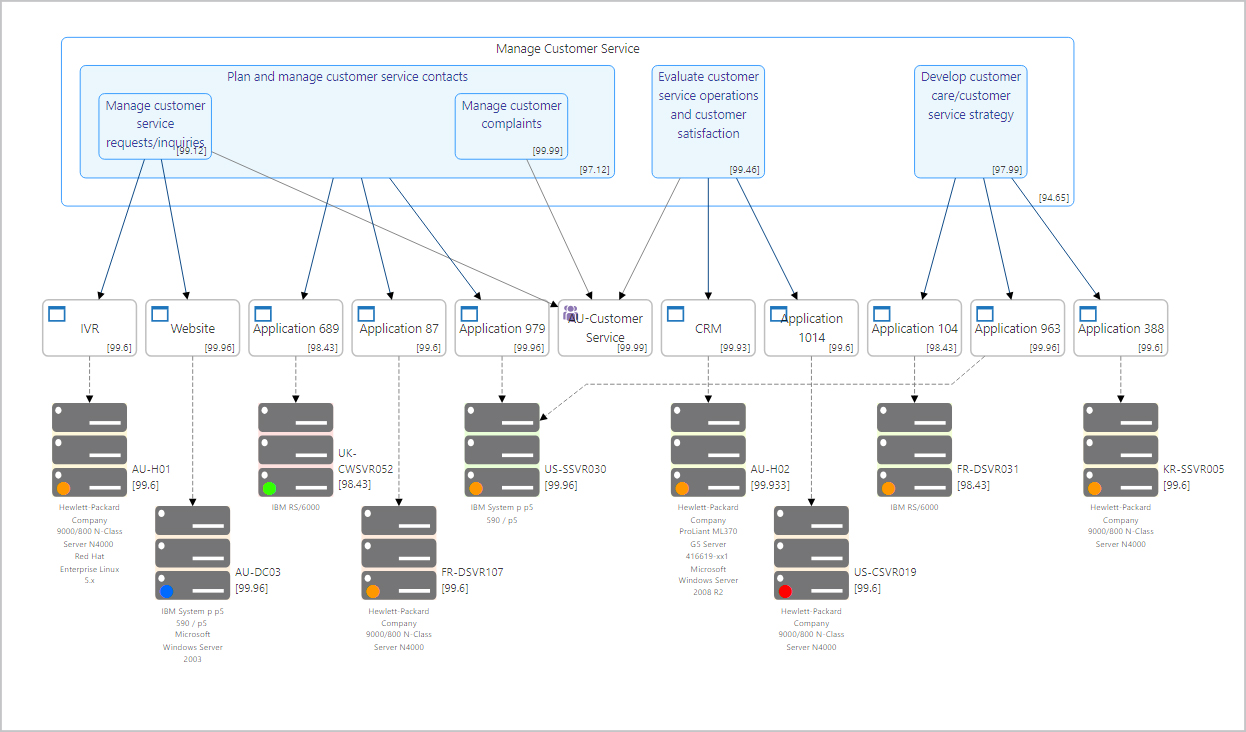The width and height of the screenshot is (1246, 732).
Task: Select the Website application node
Action: [193, 329]
